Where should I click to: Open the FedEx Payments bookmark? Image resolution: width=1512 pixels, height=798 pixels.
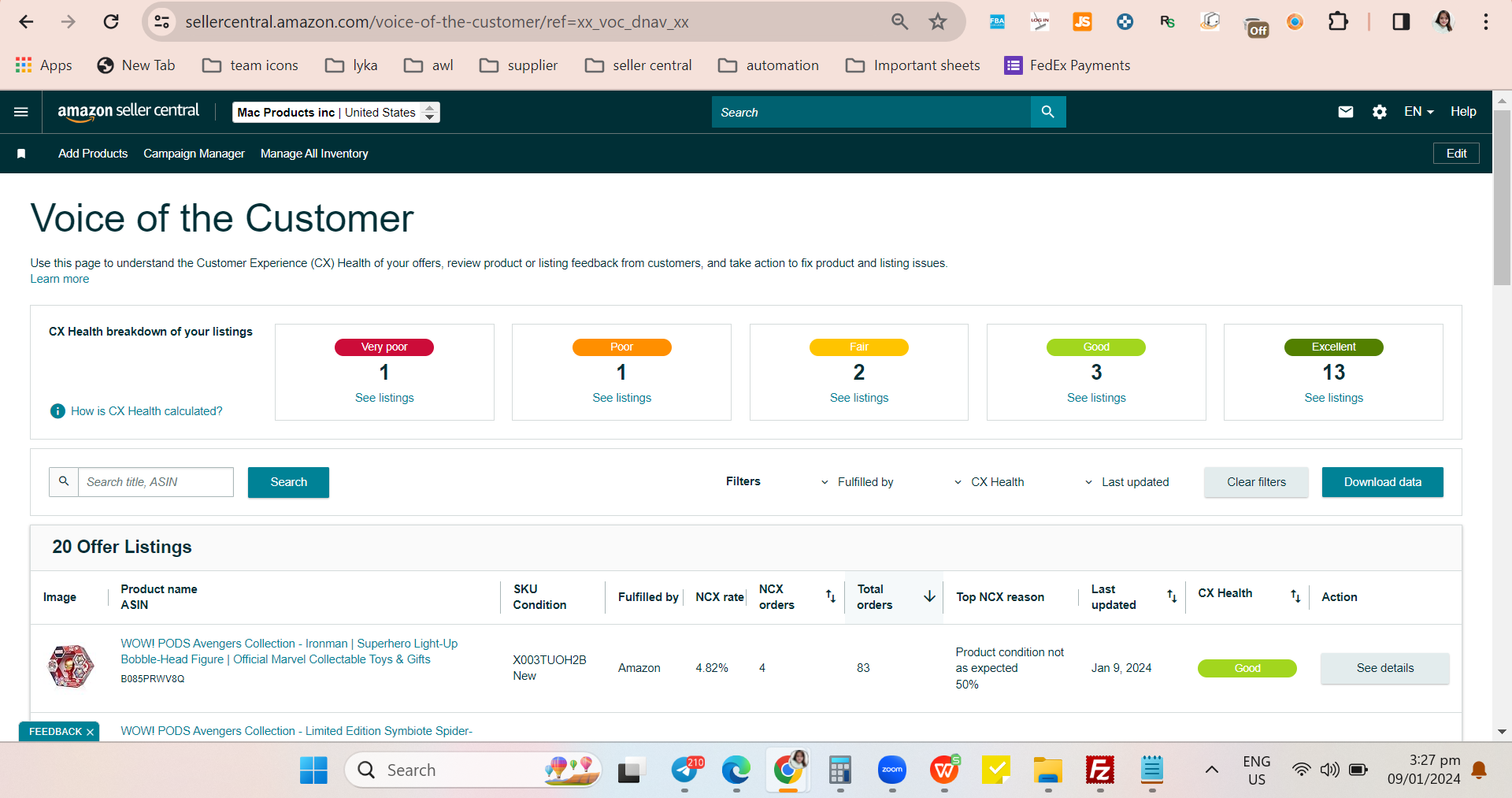click(1067, 65)
